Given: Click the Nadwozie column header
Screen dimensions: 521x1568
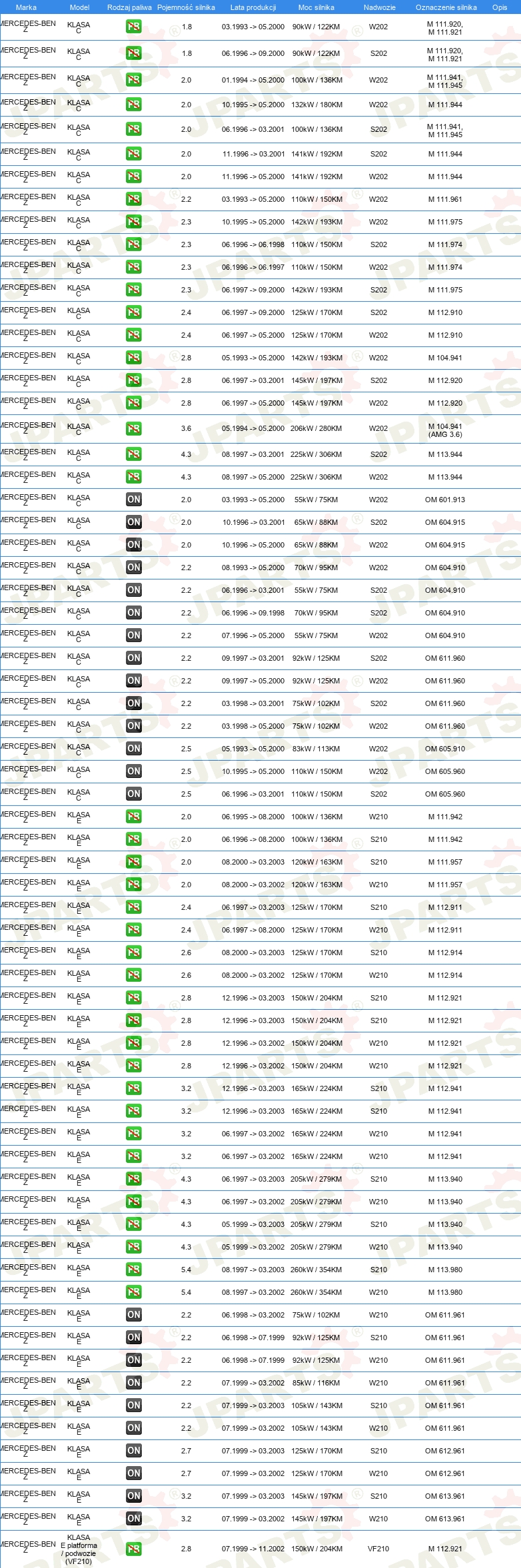Looking at the screenshot, I should pyautogui.click(x=380, y=7).
